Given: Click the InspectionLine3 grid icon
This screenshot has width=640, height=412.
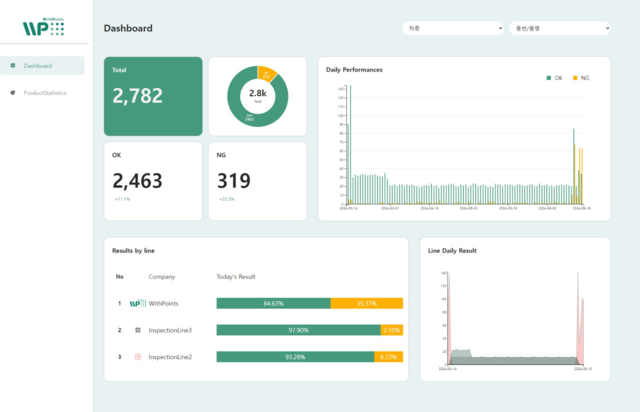Looking at the screenshot, I should 138,330.
